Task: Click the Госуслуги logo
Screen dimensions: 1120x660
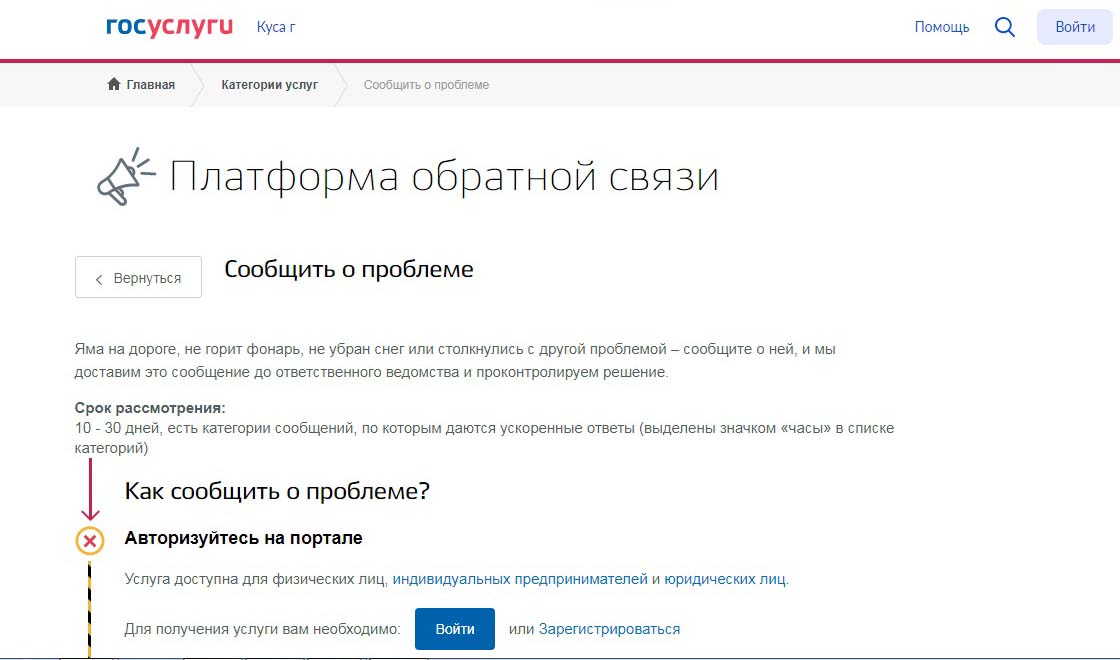Action: (169, 26)
